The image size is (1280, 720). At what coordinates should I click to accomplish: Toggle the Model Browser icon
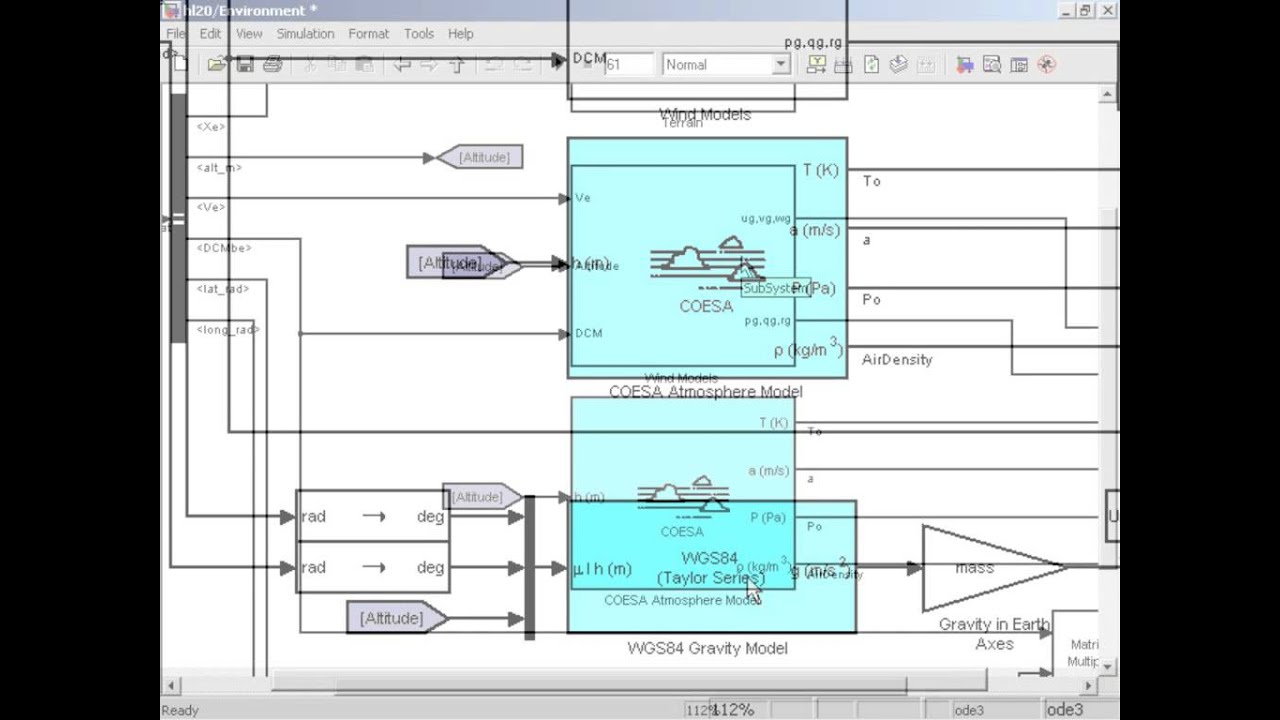(x=1019, y=64)
